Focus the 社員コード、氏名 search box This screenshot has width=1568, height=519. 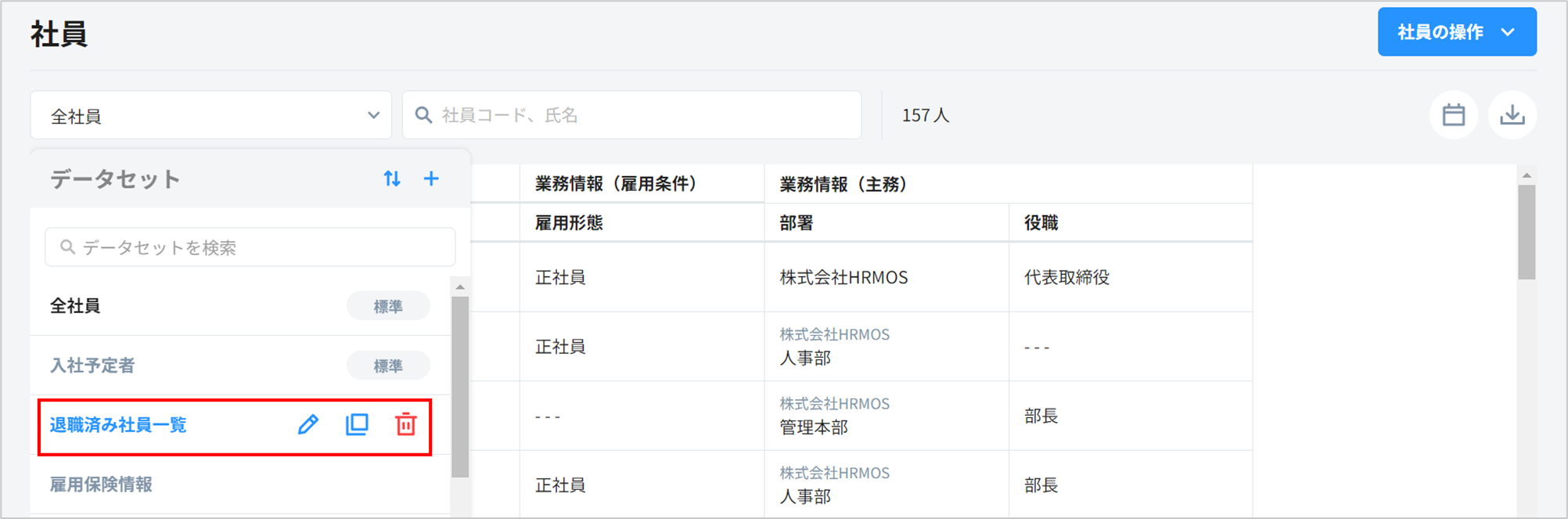point(642,116)
